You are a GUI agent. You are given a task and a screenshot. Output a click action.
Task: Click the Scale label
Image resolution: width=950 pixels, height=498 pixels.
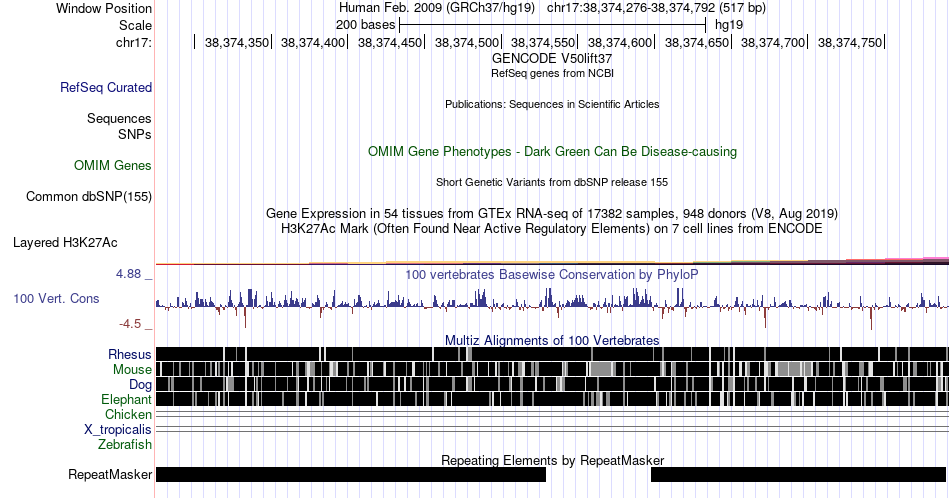pyautogui.click(x=135, y=25)
